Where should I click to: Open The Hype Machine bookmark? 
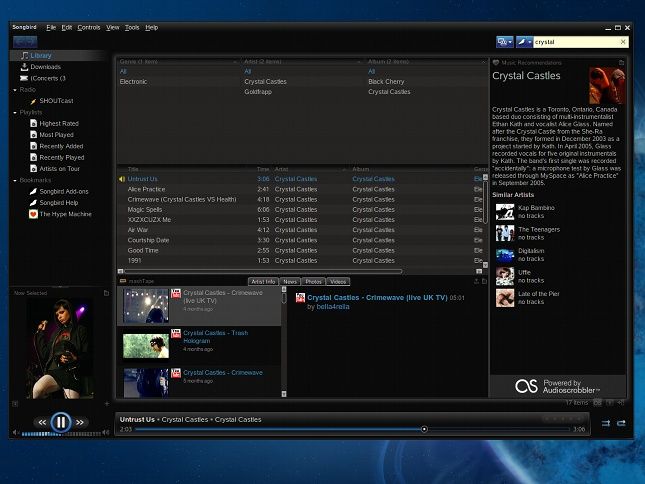pos(65,214)
